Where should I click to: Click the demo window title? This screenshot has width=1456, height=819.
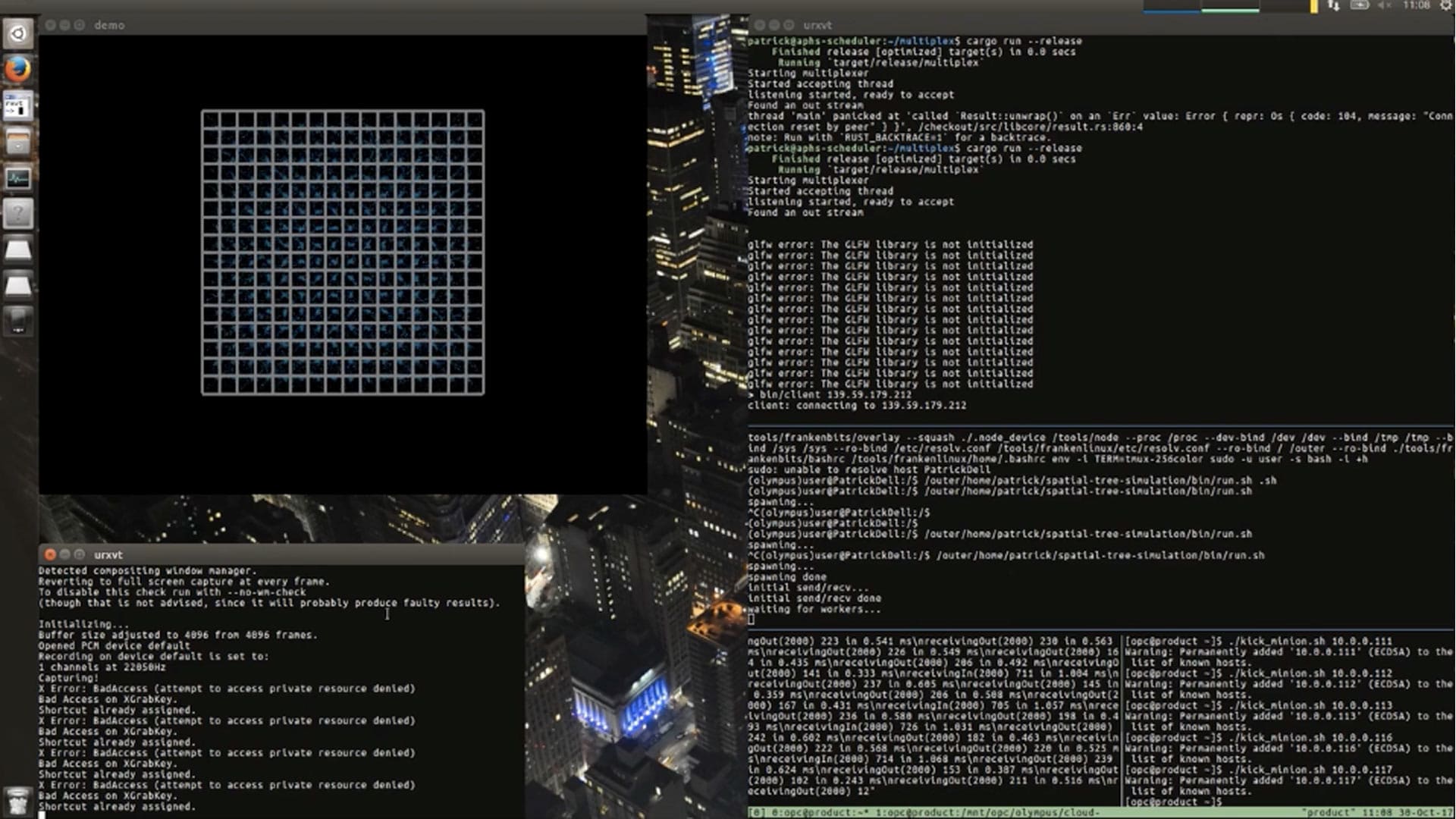(x=109, y=25)
